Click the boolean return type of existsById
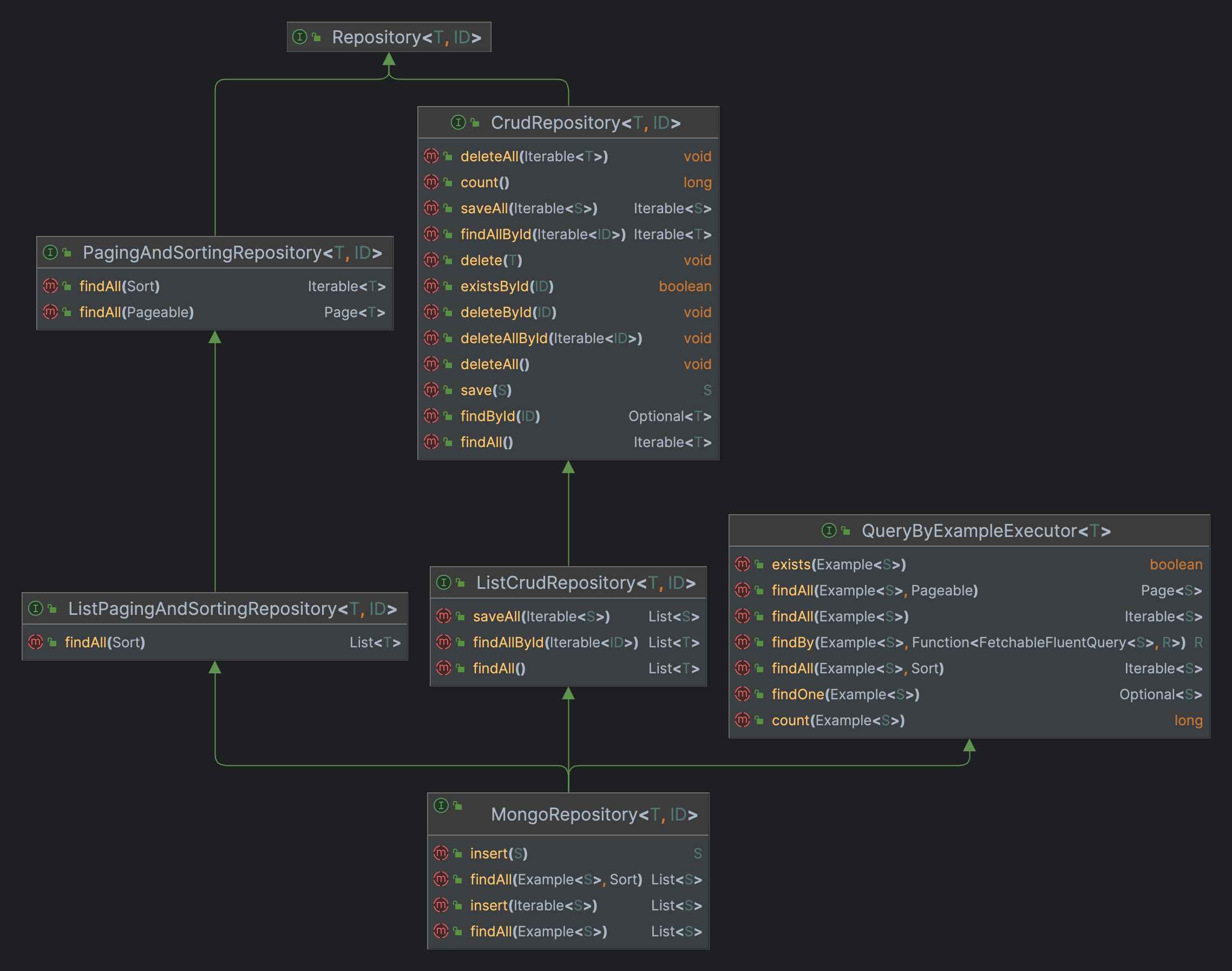The height and width of the screenshot is (971, 1232). click(685, 286)
